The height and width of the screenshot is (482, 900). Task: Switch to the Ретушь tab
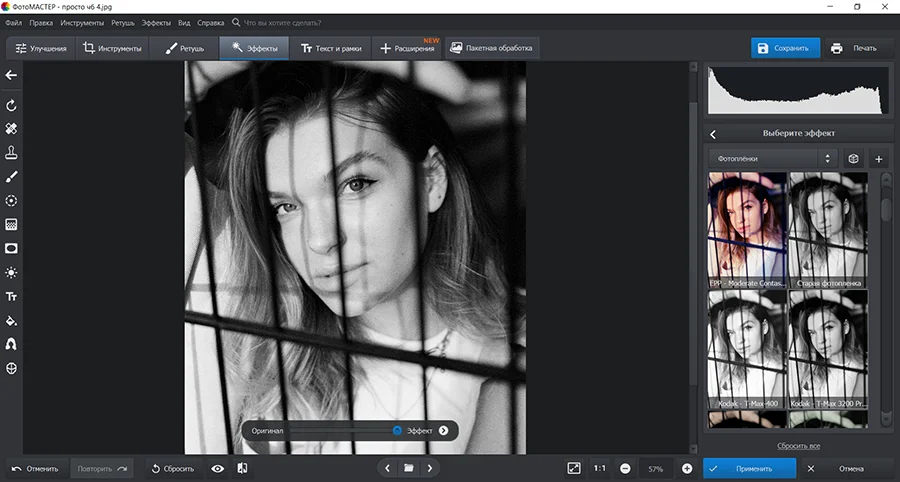(185, 48)
